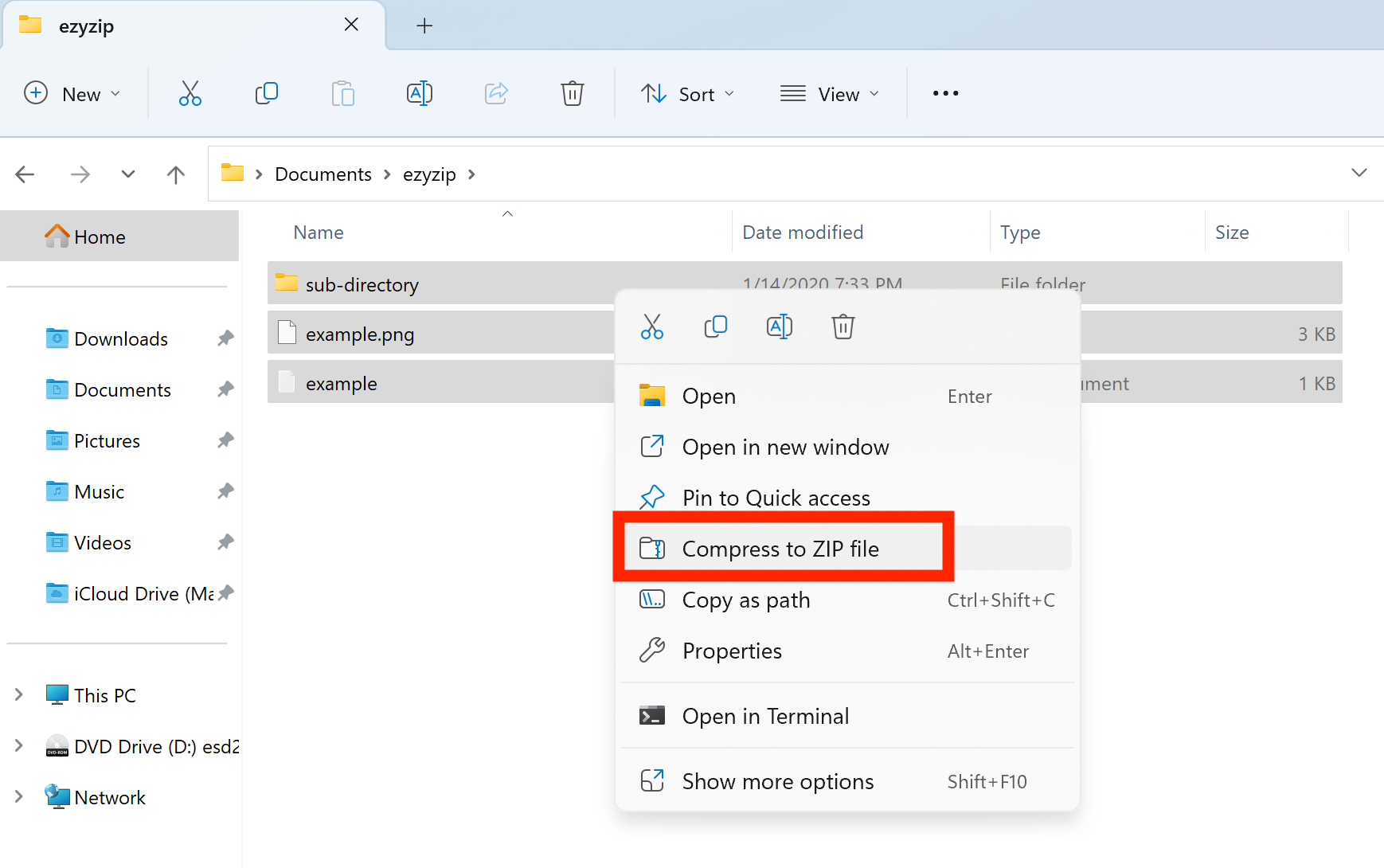Navigate up one folder level
The image size is (1384, 868).
click(x=175, y=174)
